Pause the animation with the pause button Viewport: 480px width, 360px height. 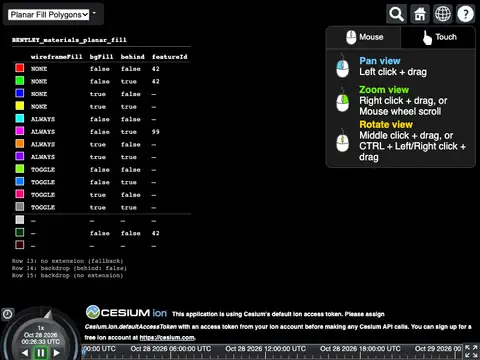pyautogui.click(x=41, y=353)
